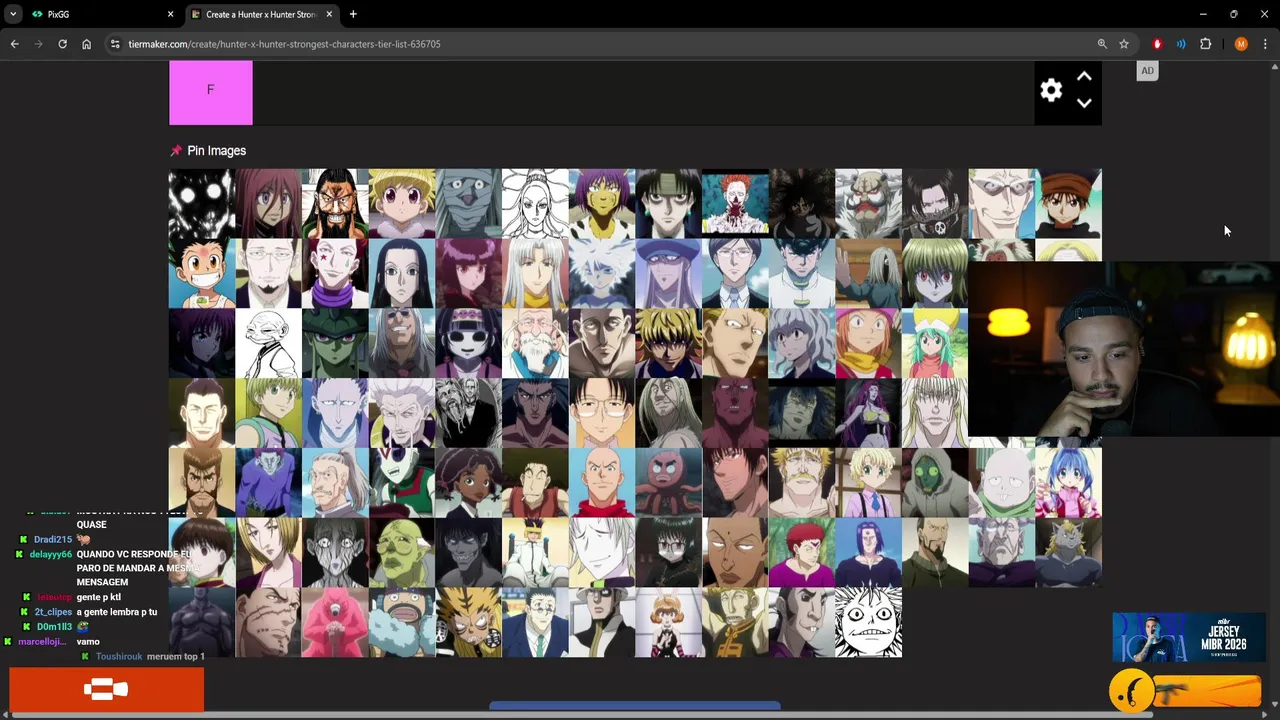
Task: Click the Pin Images label
Action: pyautogui.click(x=216, y=151)
